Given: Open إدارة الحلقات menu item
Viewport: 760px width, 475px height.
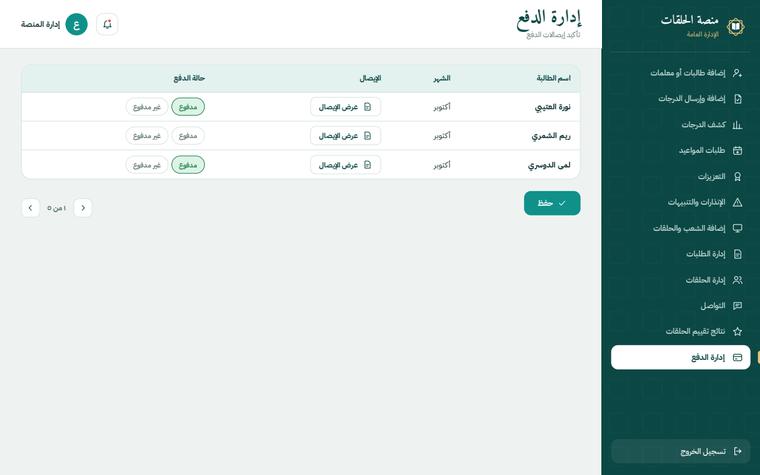Looking at the screenshot, I should click(681, 280).
